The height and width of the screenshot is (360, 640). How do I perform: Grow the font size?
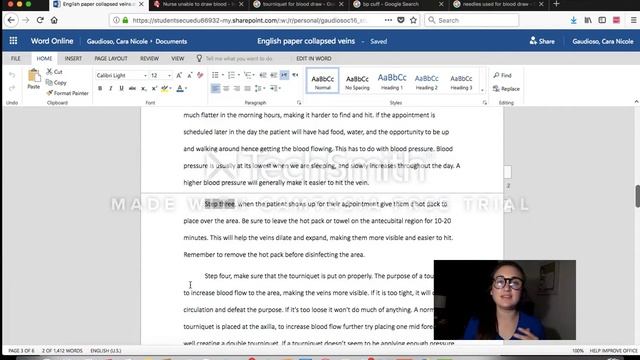coord(179,75)
